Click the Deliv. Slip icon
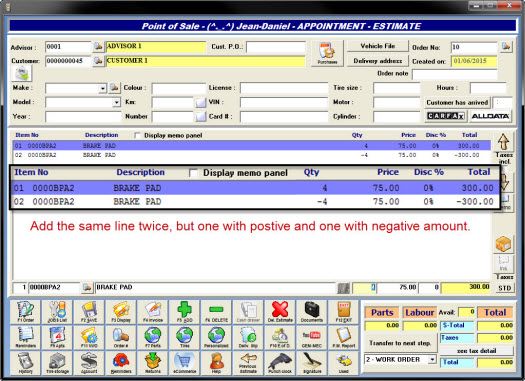Viewport: 525px width, 381px height. point(248,337)
